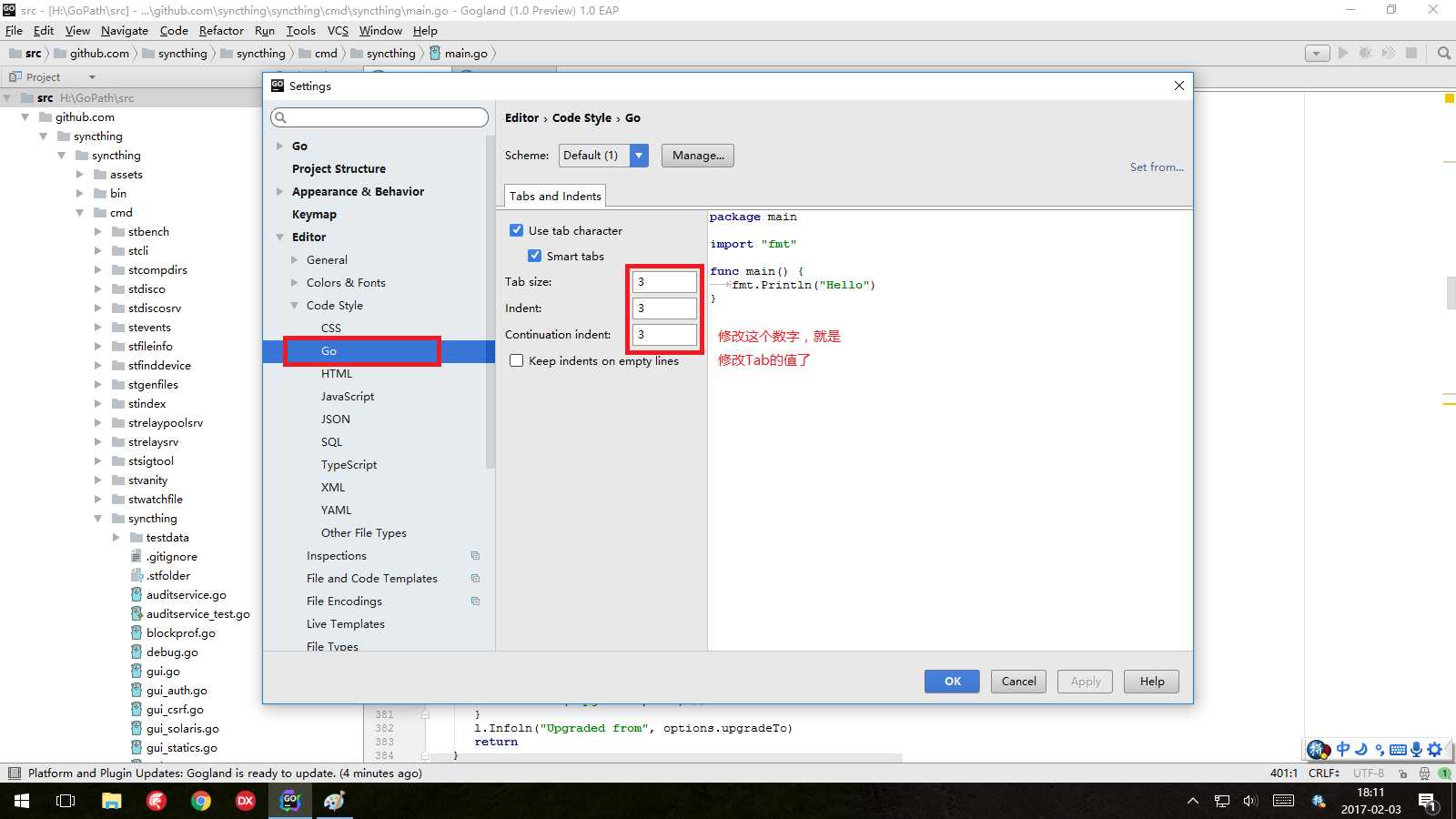
Task: Open the Tools menu
Action: [x=301, y=30]
